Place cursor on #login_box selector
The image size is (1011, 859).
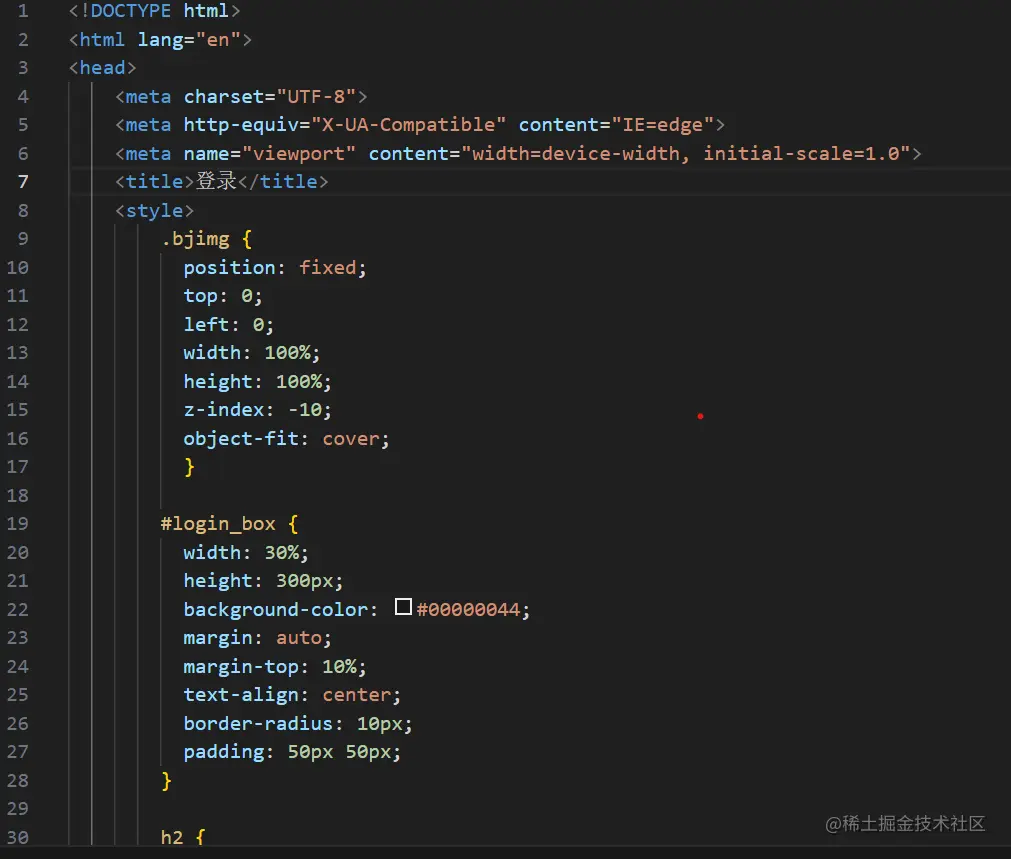pos(218,524)
